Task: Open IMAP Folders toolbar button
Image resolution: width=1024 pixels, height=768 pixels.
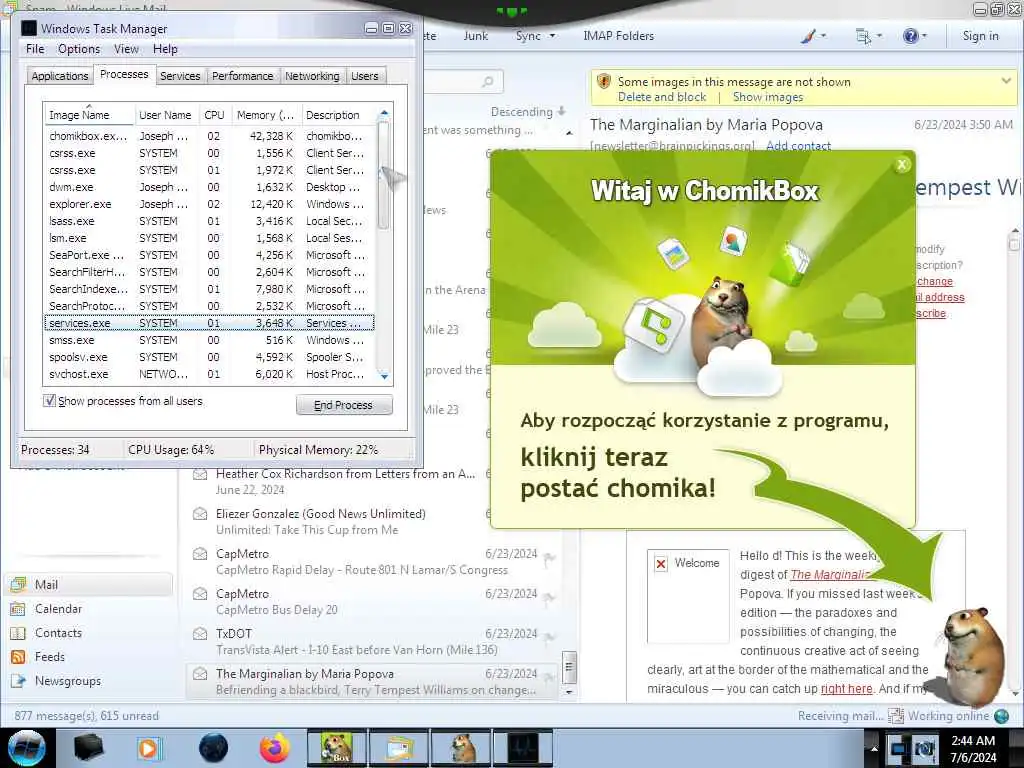Action: click(618, 36)
